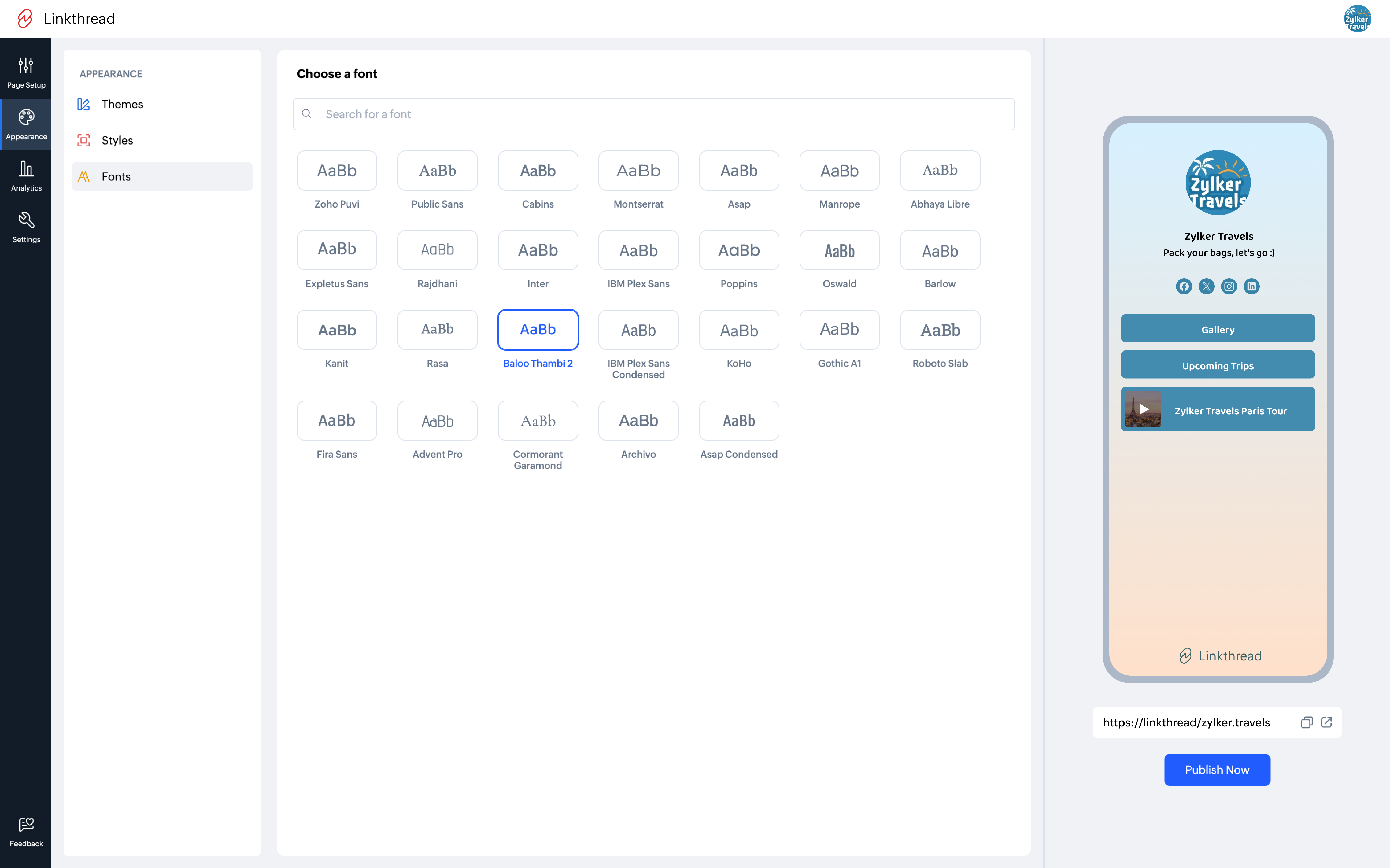Select the Montserrat font tile
1390x868 pixels.
(638, 171)
